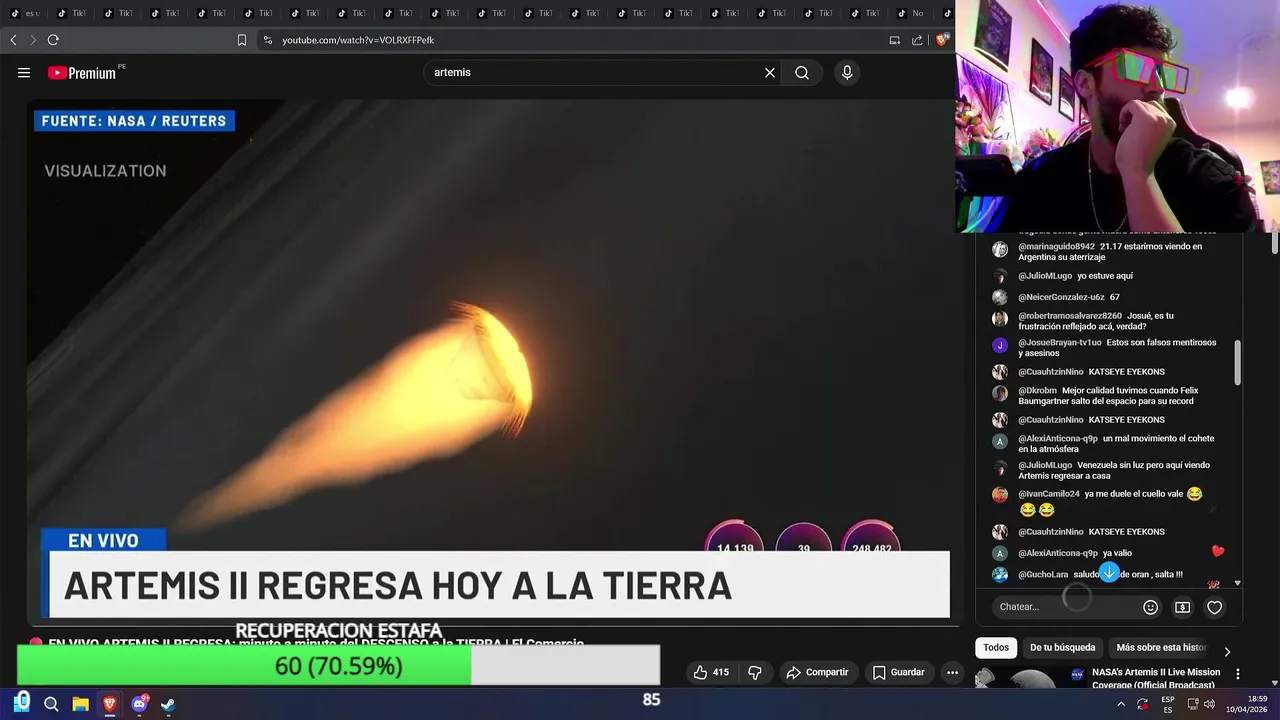
Task: Save video with the Guardar button
Action: pyautogui.click(x=898, y=672)
